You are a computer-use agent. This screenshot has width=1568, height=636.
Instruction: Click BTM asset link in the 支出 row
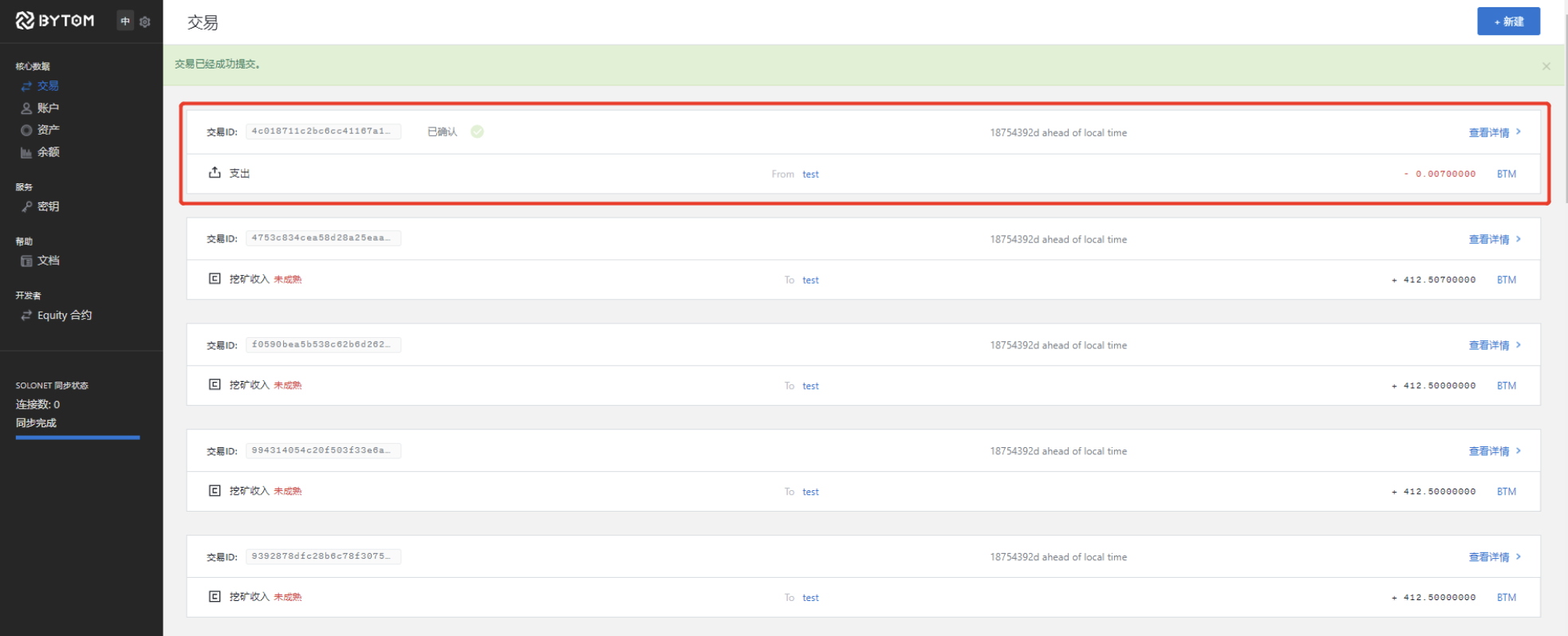[1506, 174]
